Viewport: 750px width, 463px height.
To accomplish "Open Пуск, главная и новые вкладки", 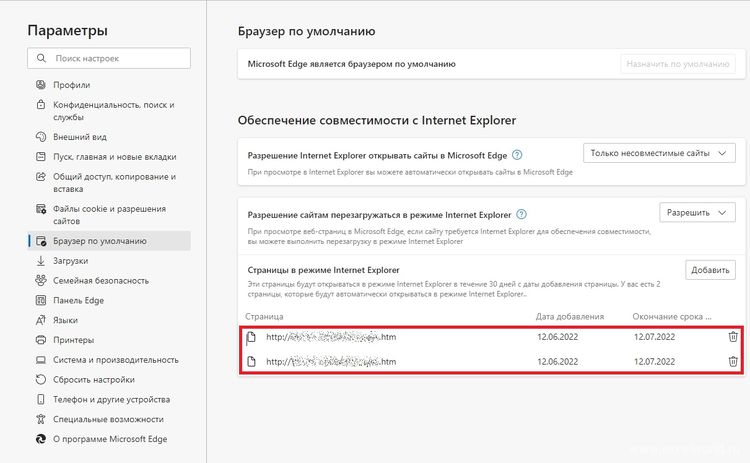I will [115, 156].
